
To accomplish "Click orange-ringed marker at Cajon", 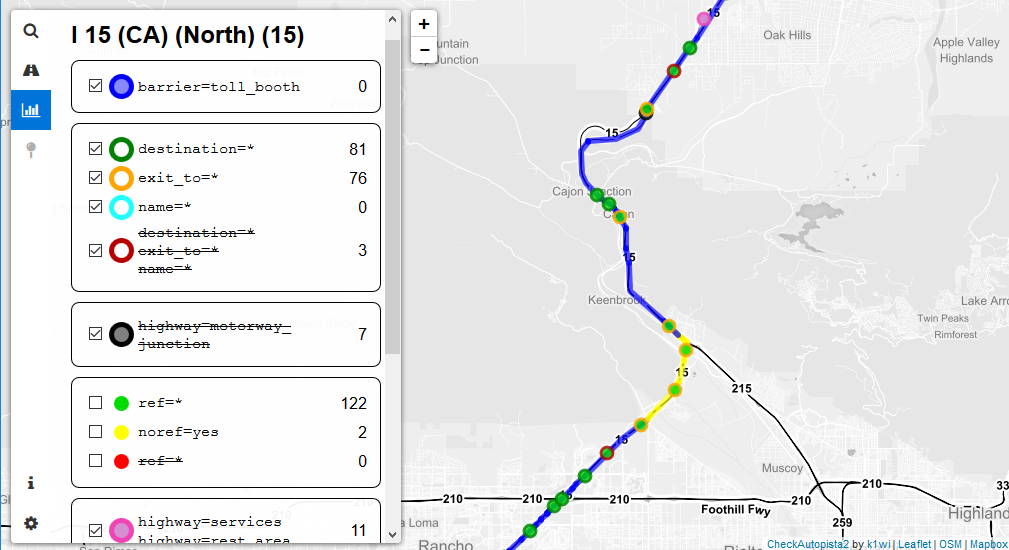I will coord(620,217).
